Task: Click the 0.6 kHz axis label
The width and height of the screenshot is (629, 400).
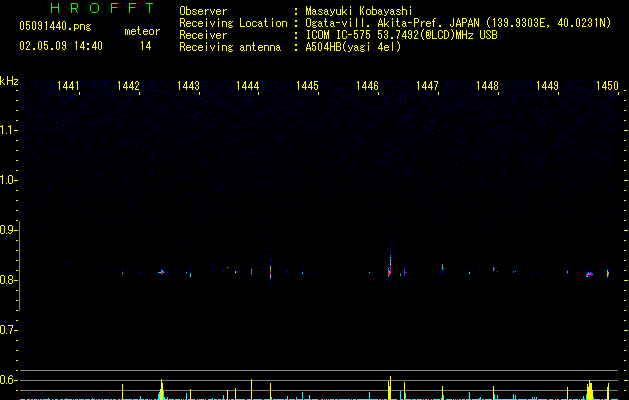Action: pyautogui.click(x=8, y=380)
